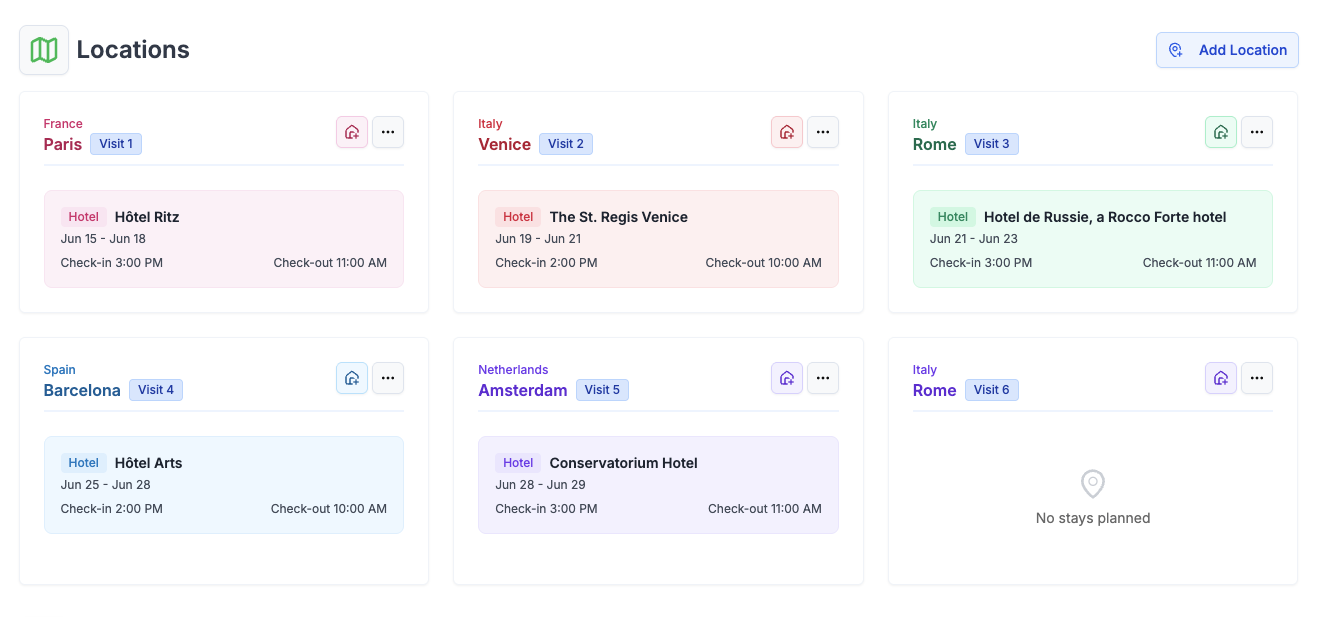Add a stay to the Venice card
Viewport: 1336px width, 617px height.
pos(786,131)
